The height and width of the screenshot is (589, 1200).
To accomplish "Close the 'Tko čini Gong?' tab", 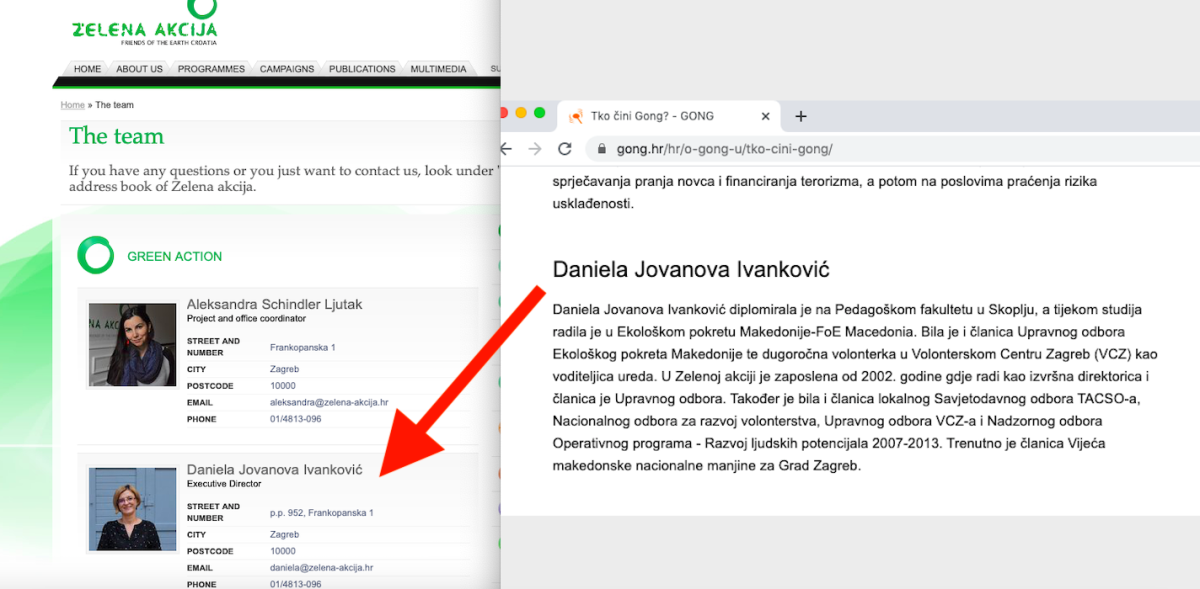I will tap(766, 116).
